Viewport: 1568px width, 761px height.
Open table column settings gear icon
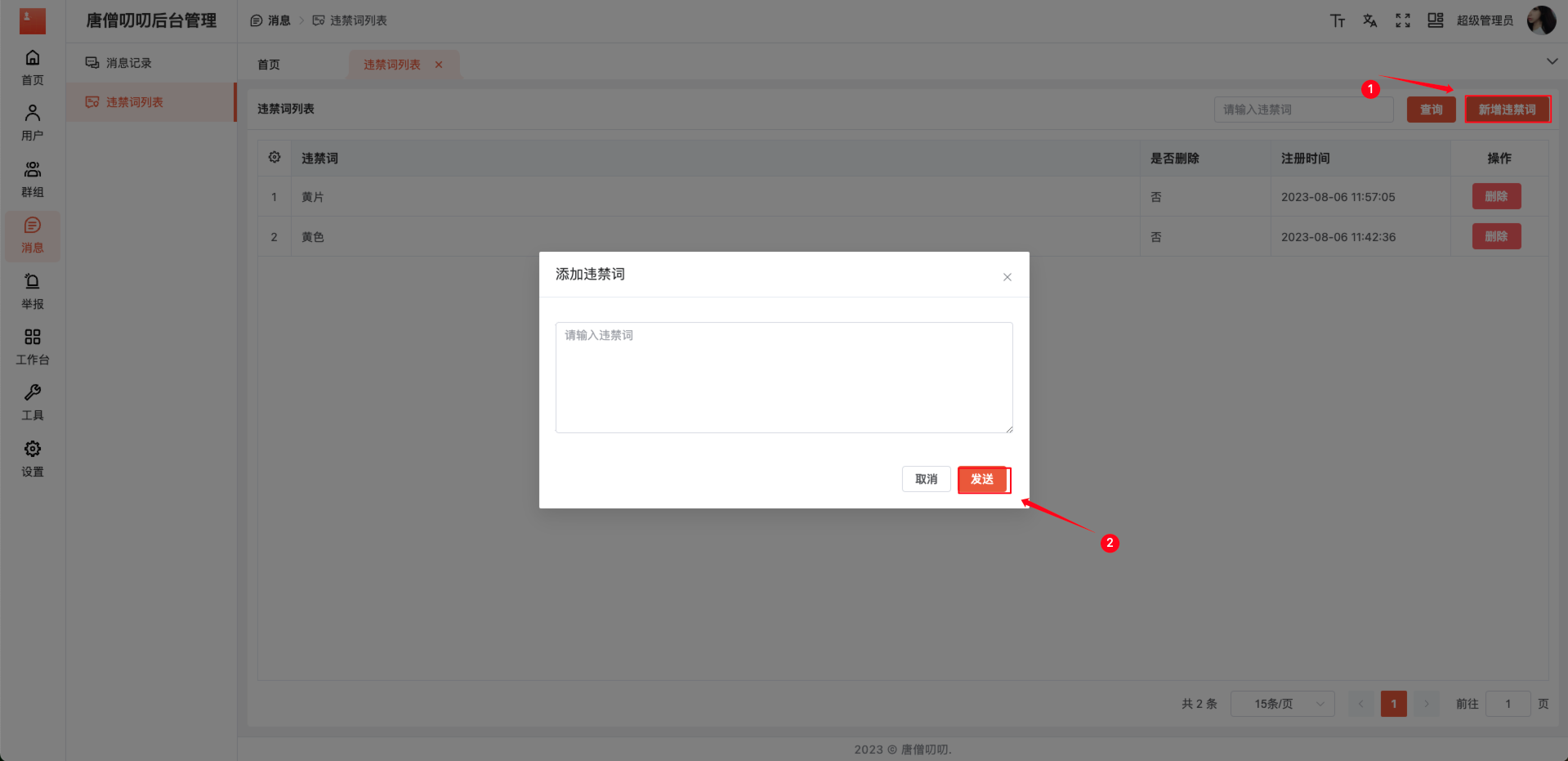pos(275,157)
